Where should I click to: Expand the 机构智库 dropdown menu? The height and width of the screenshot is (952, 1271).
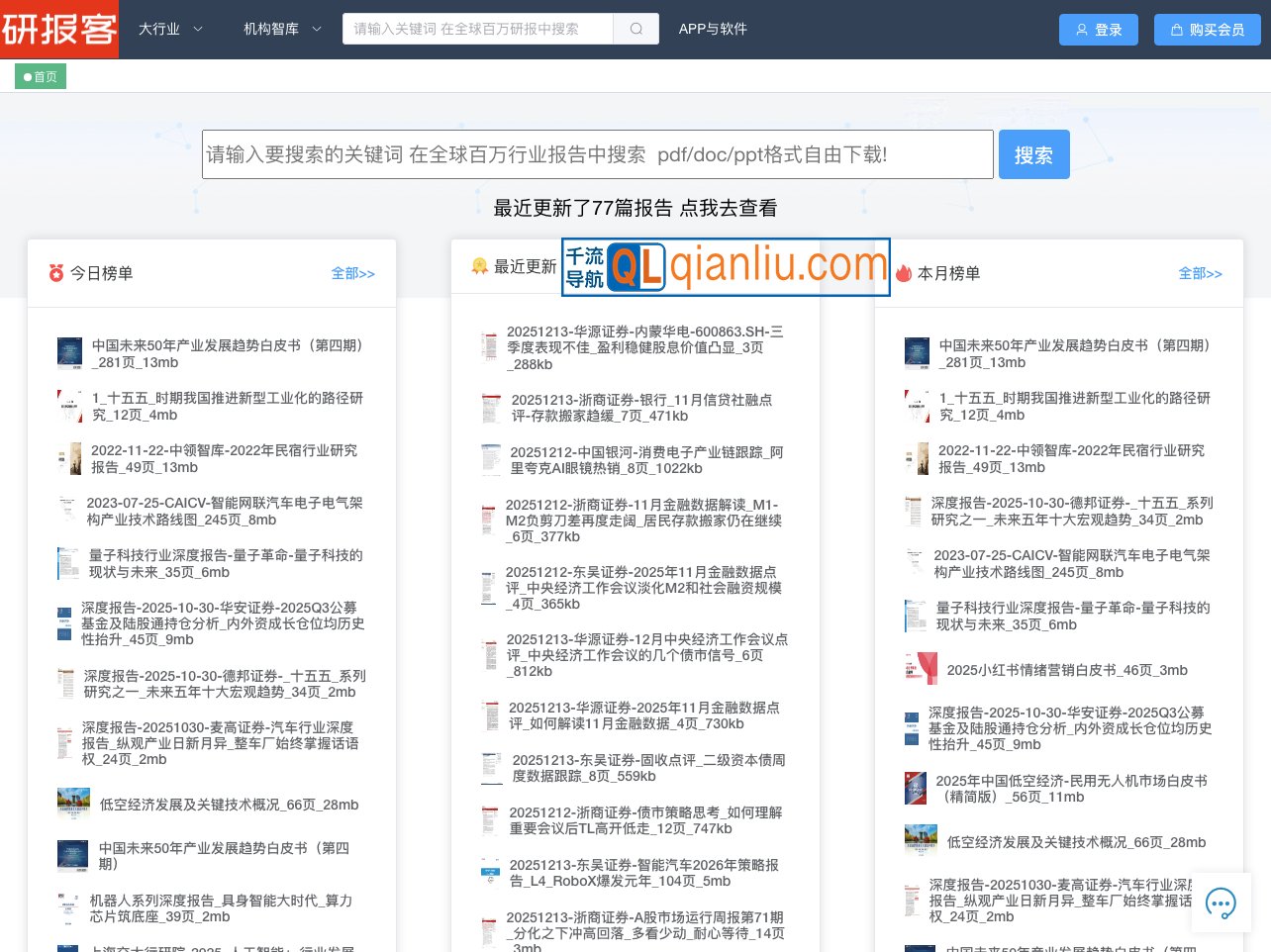(282, 30)
